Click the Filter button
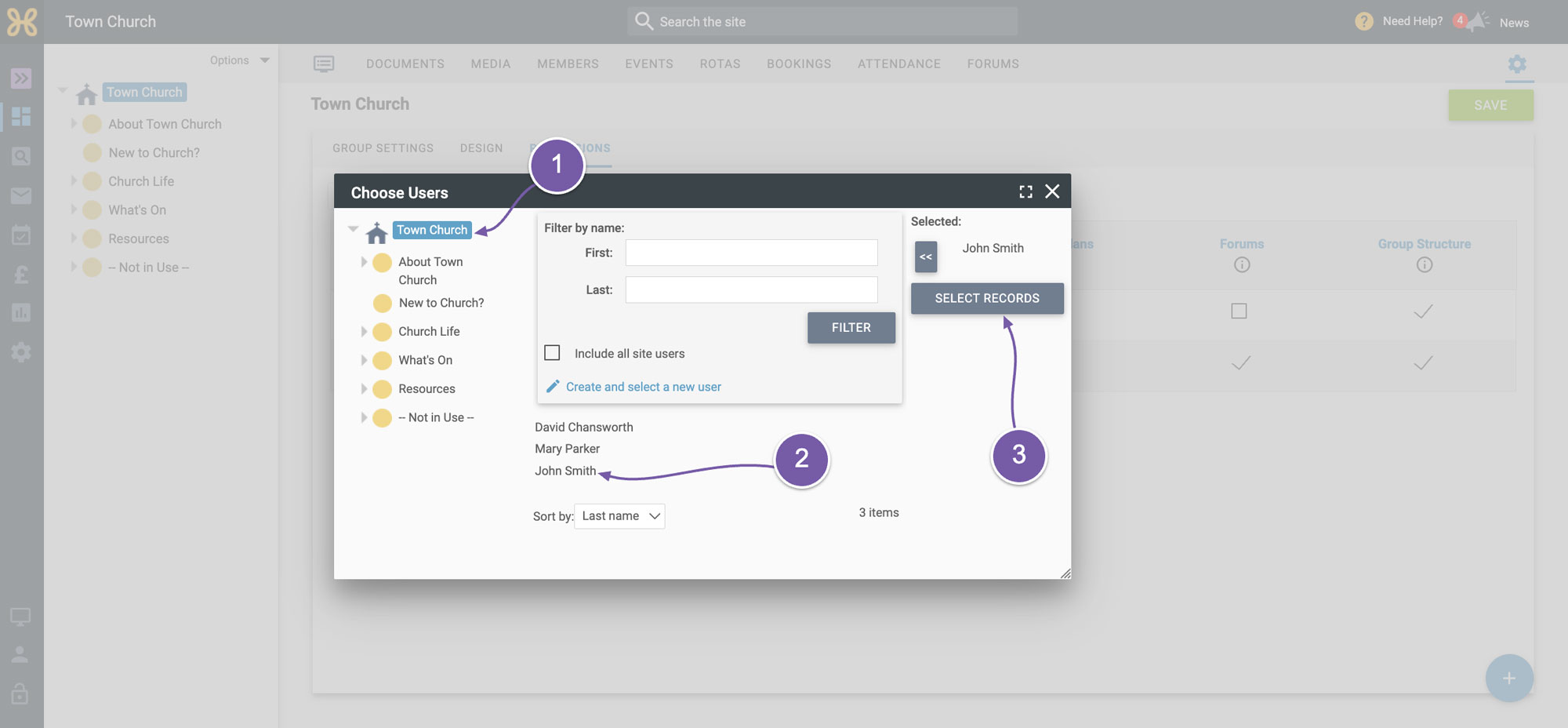1568x728 pixels. point(851,328)
